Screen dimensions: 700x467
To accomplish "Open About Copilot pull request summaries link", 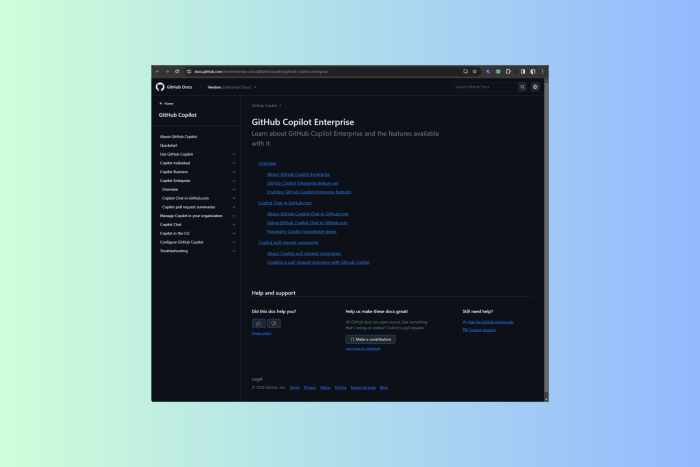I will coord(304,254).
